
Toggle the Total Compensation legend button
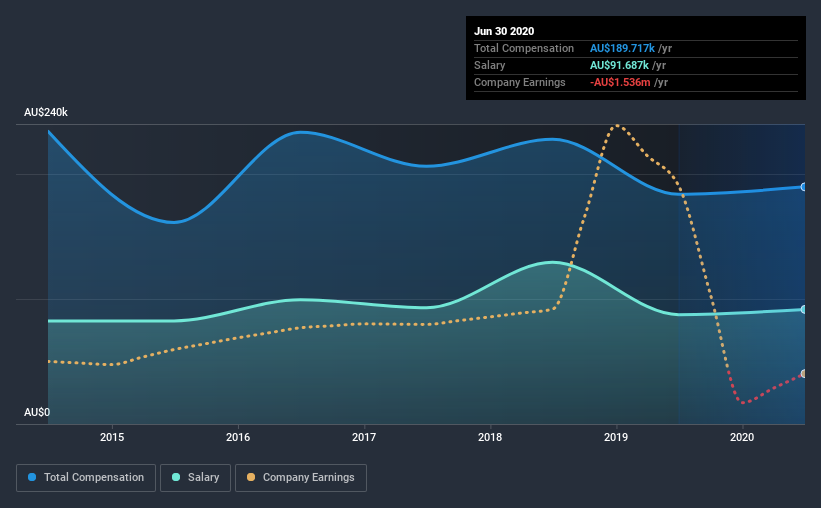click(86, 478)
